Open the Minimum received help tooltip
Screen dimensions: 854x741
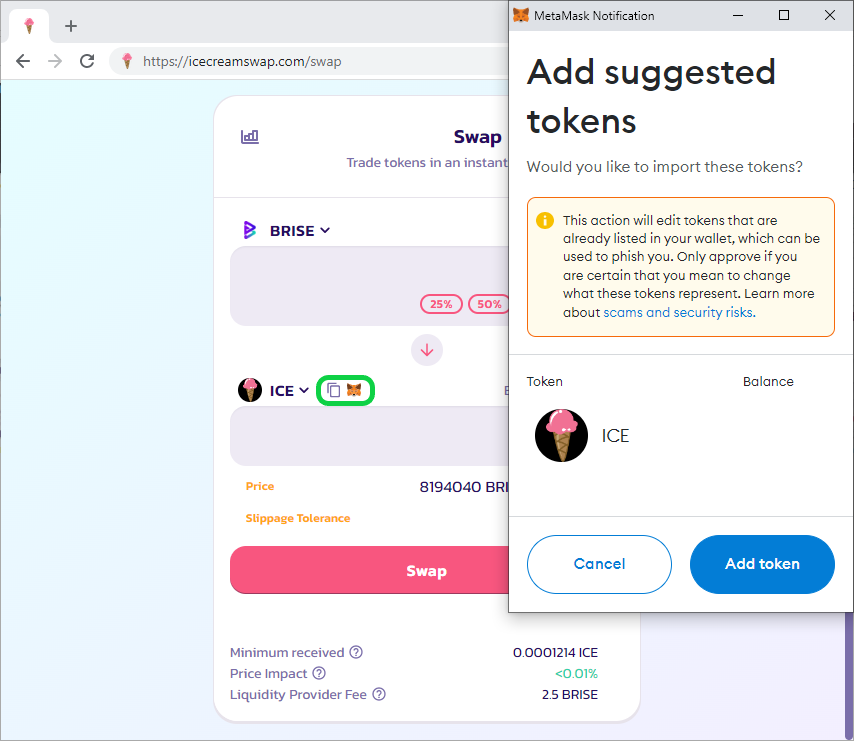(x=356, y=652)
